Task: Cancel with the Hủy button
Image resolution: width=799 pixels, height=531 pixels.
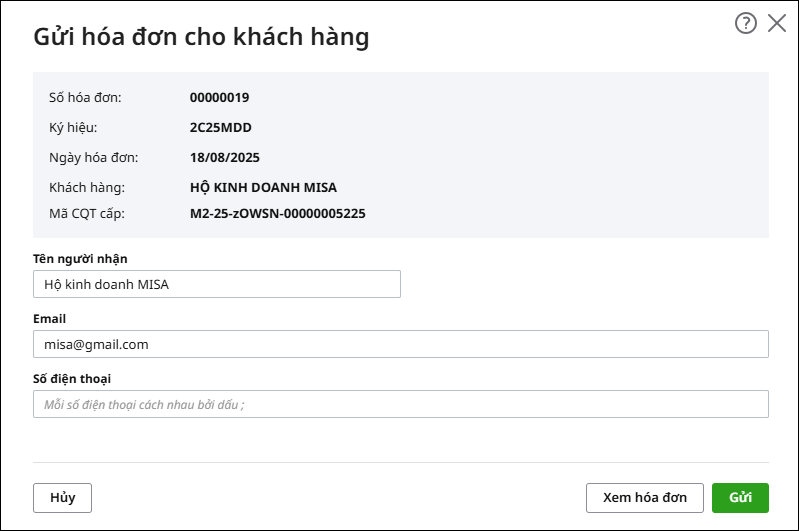Action: pyautogui.click(x=62, y=497)
